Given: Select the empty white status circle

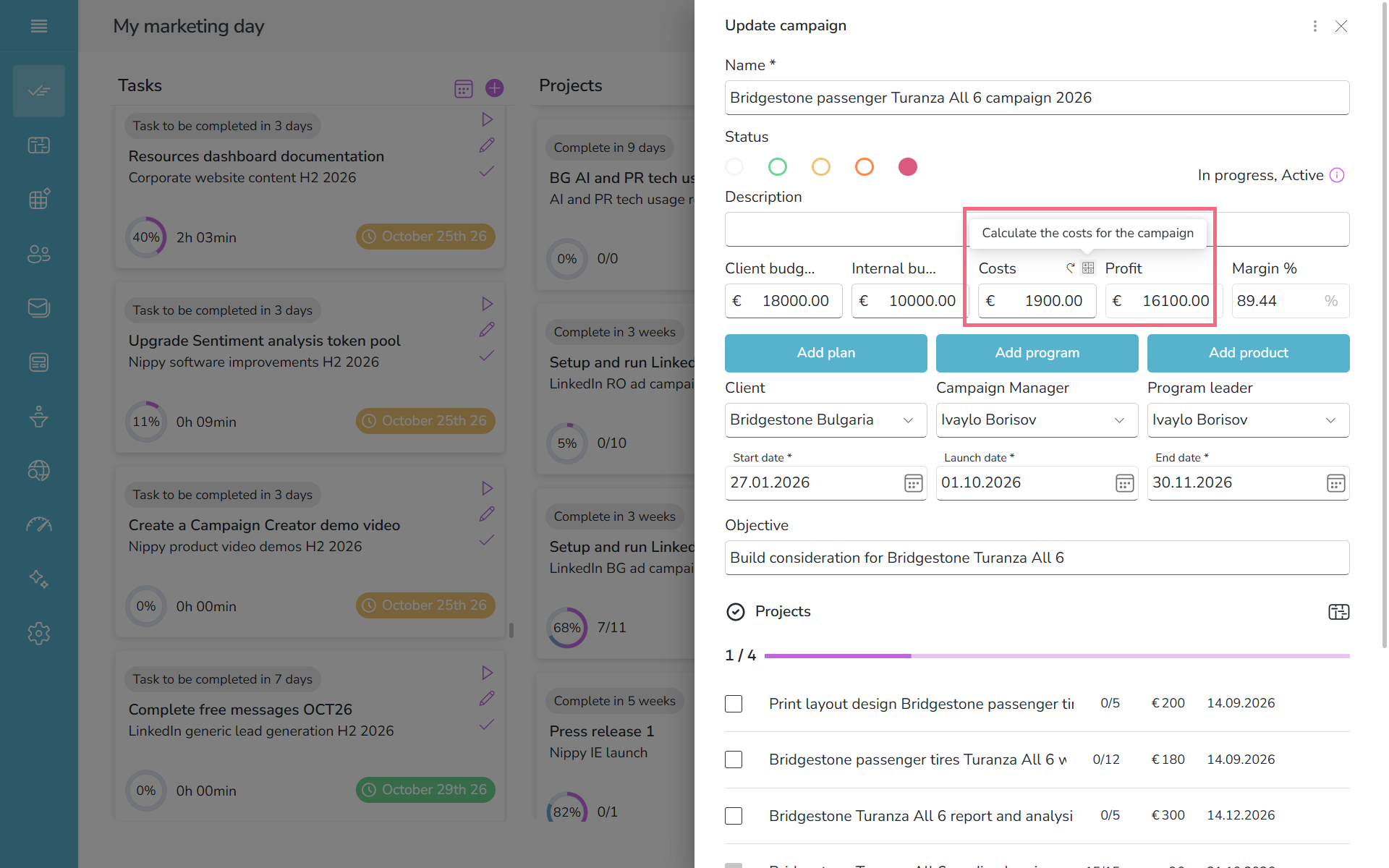Looking at the screenshot, I should (734, 167).
